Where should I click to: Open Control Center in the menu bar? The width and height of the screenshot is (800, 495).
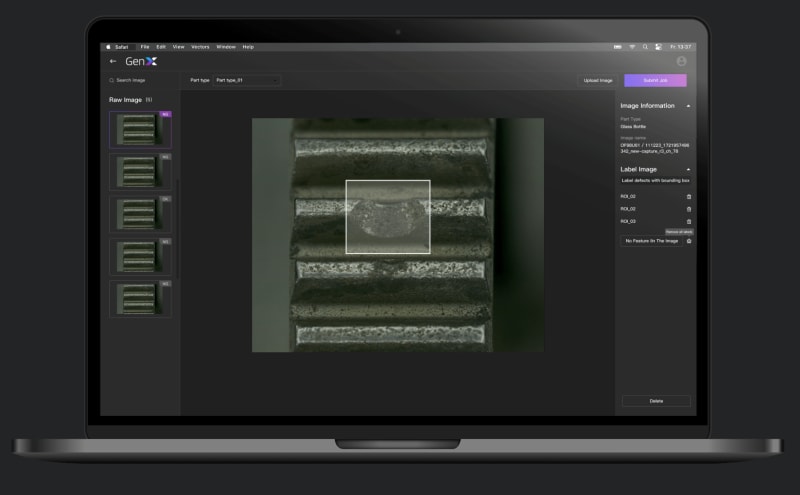(x=658, y=47)
